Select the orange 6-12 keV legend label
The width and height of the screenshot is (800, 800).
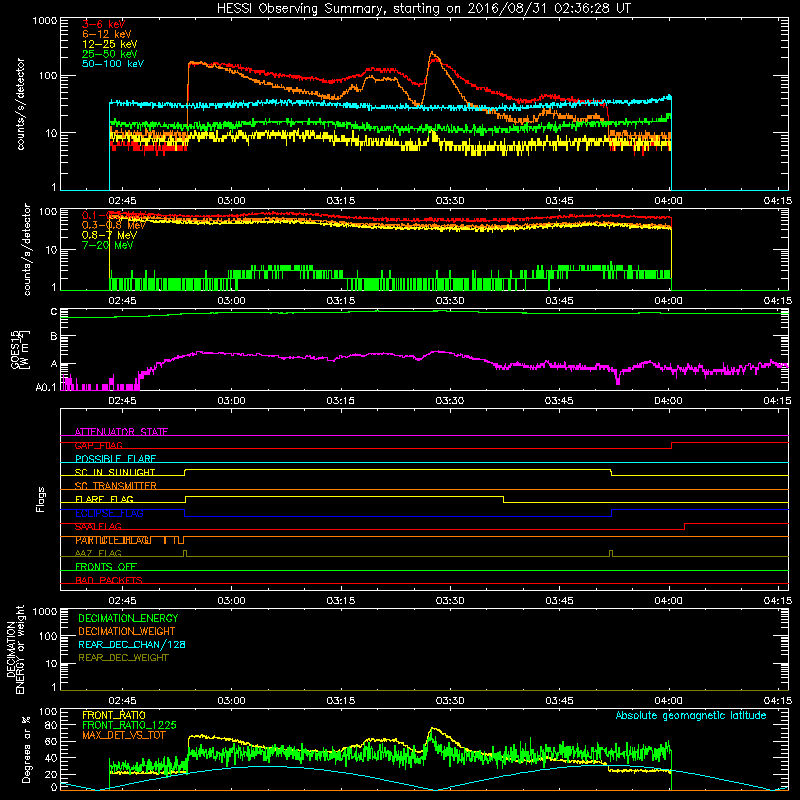(x=106, y=34)
